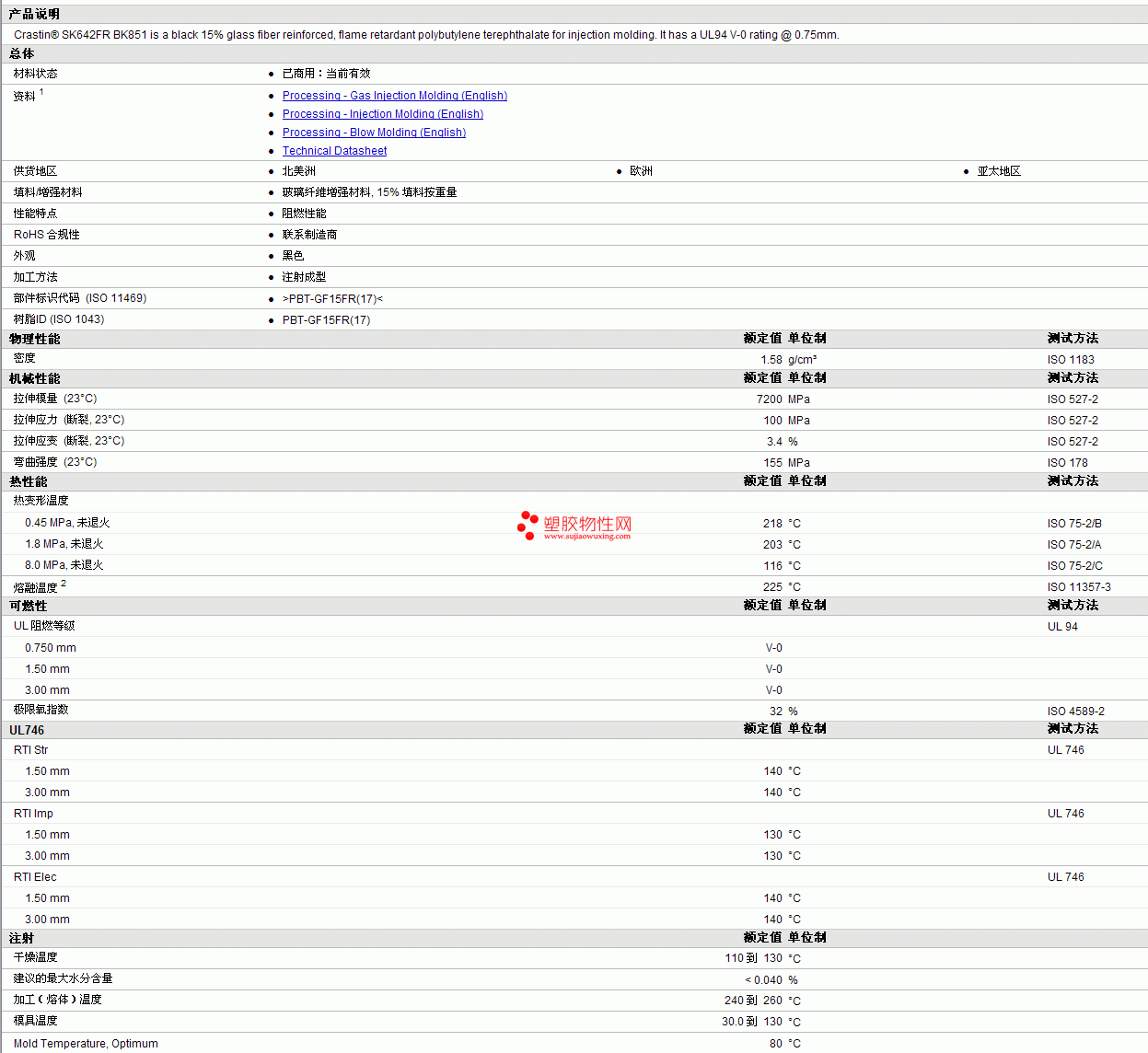Click the UL 阻燃等级 label

[x=44, y=626]
